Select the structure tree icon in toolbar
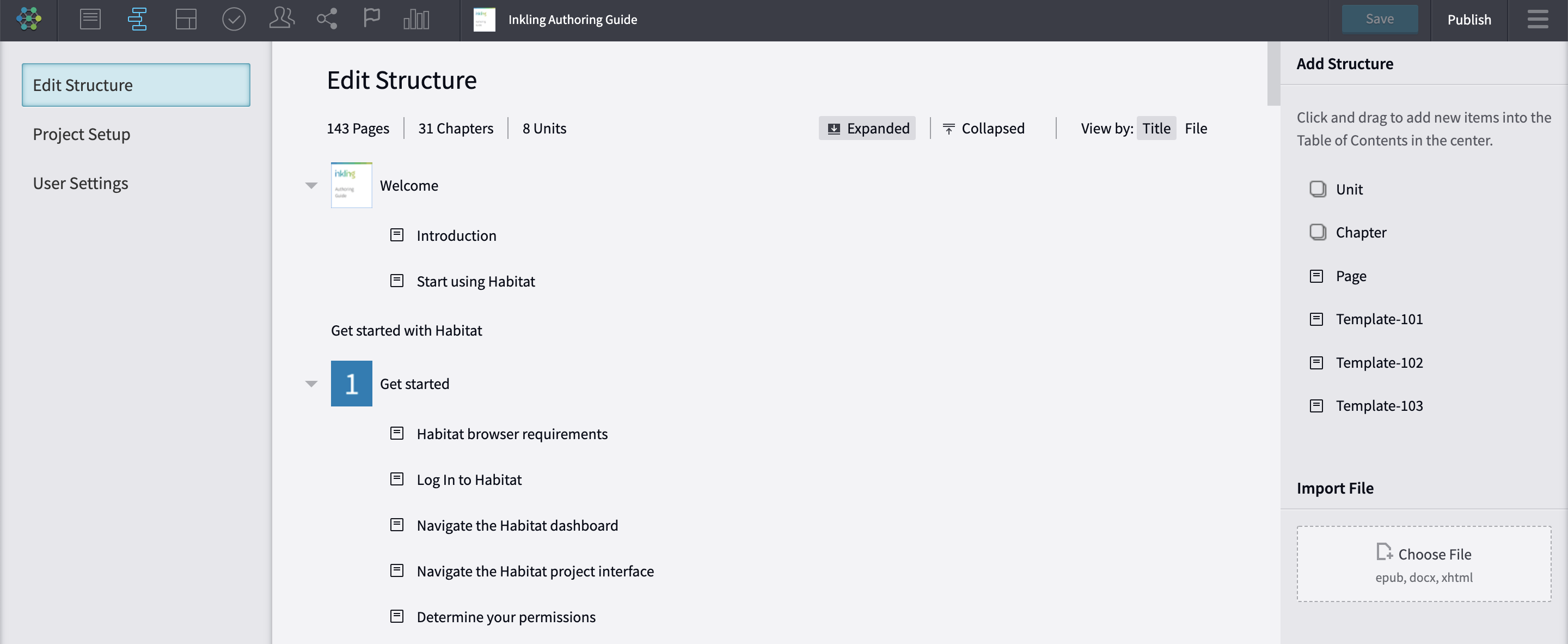The width and height of the screenshot is (1568, 644). [x=138, y=20]
